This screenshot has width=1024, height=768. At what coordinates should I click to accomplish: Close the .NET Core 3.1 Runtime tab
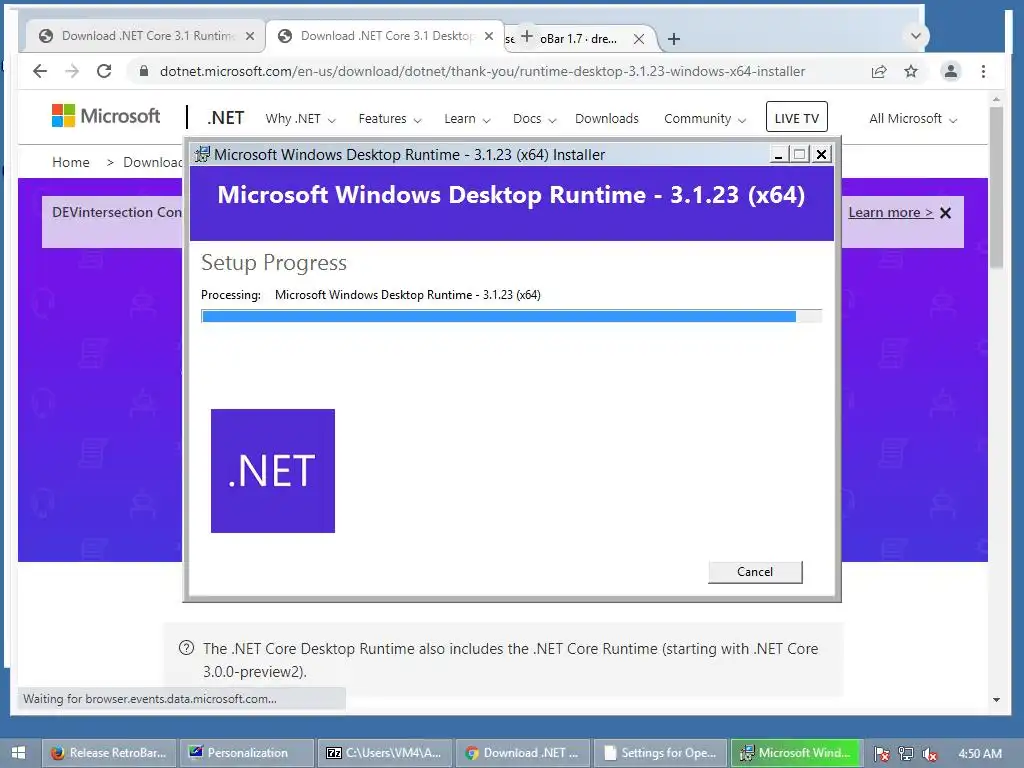tap(249, 37)
